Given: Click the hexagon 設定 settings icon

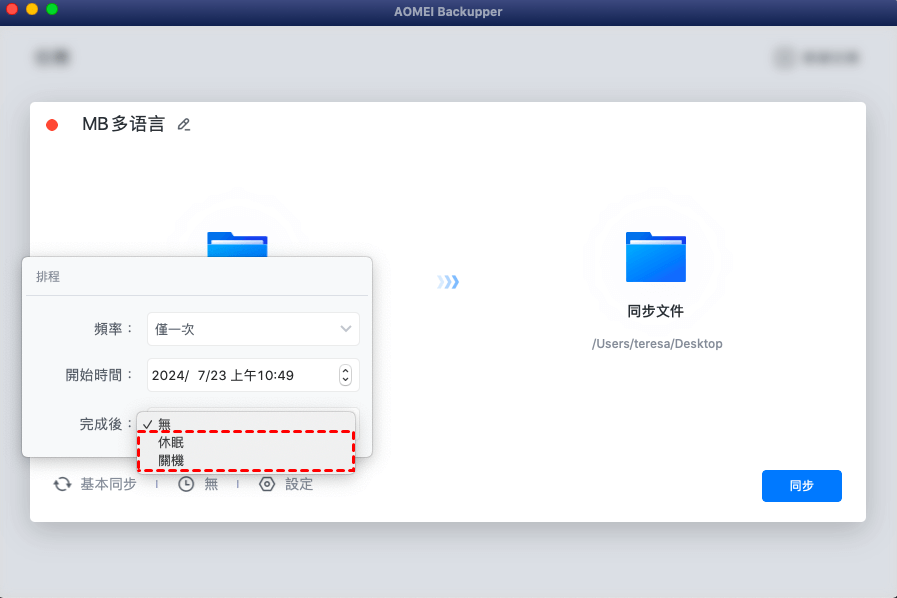Looking at the screenshot, I should [x=267, y=484].
